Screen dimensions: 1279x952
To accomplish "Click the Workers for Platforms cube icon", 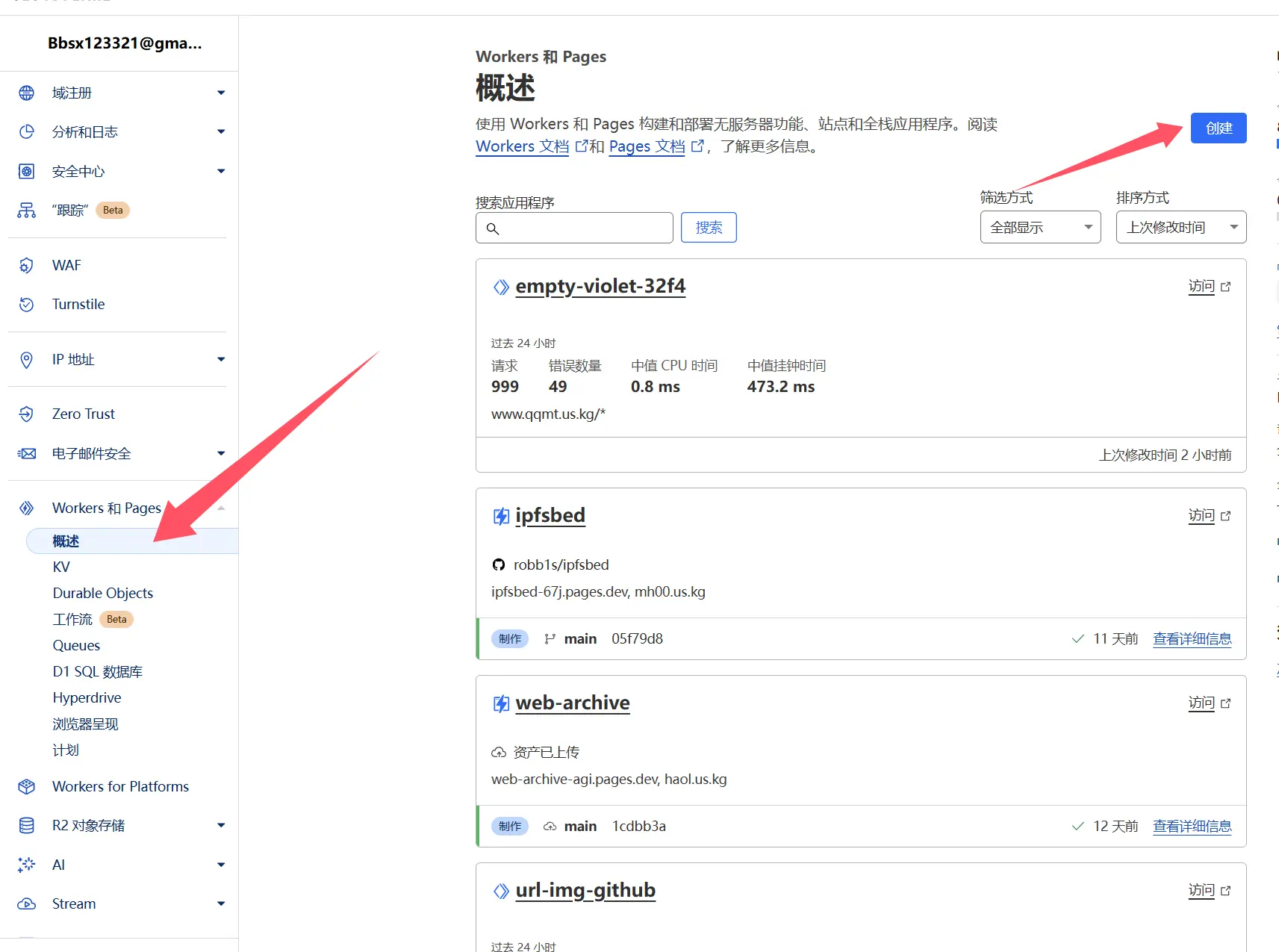I will tap(27, 786).
